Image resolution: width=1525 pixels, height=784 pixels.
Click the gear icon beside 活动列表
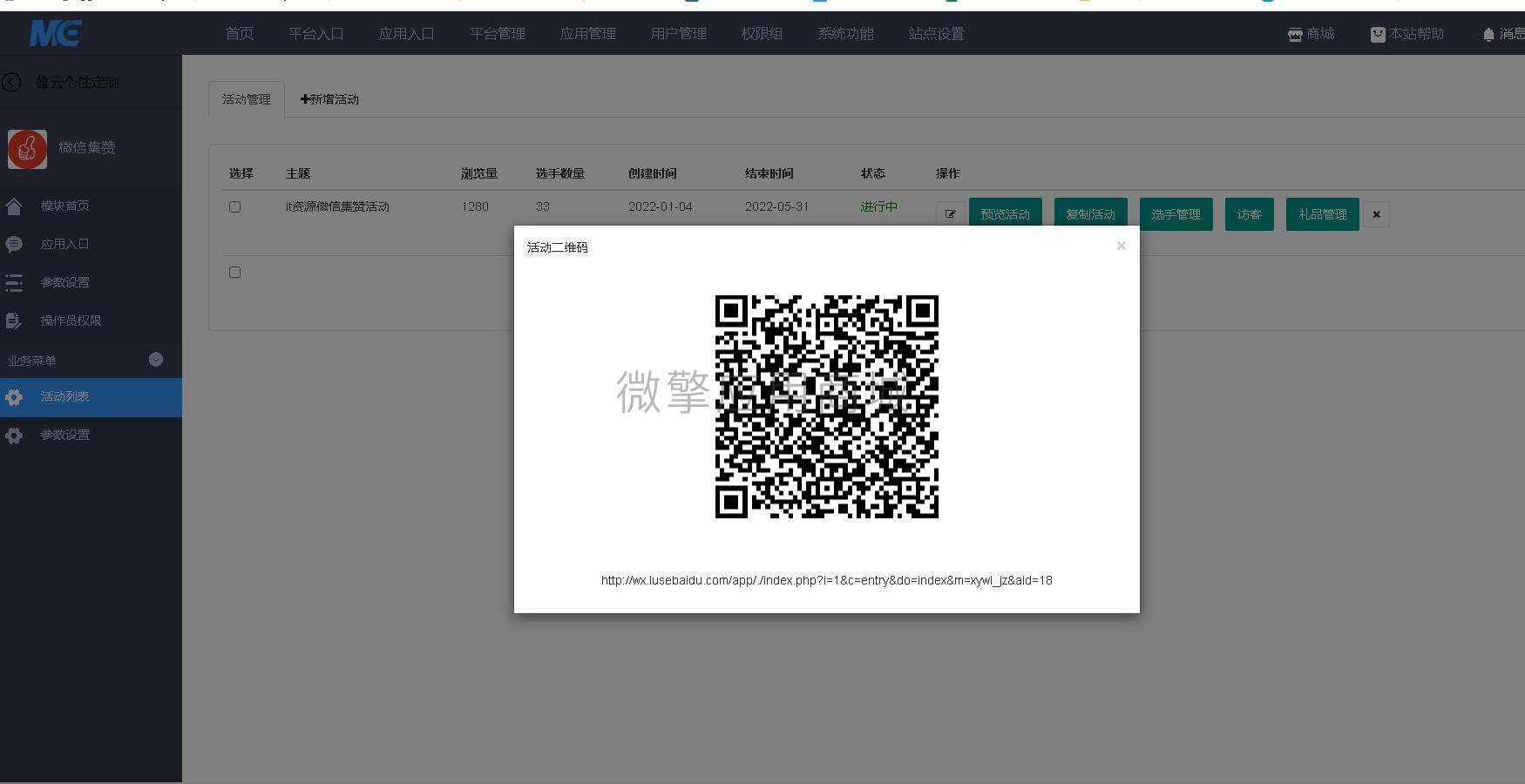[13, 397]
